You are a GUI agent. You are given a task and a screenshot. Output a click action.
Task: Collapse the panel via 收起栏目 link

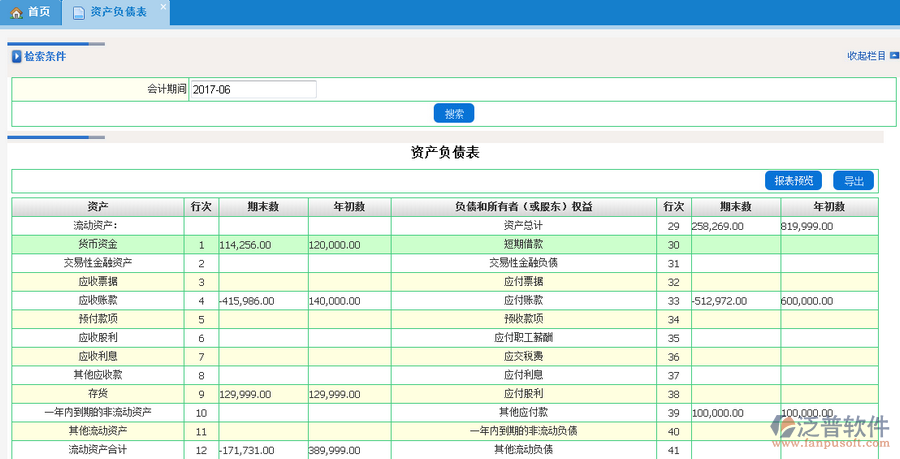click(x=865, y=56)
